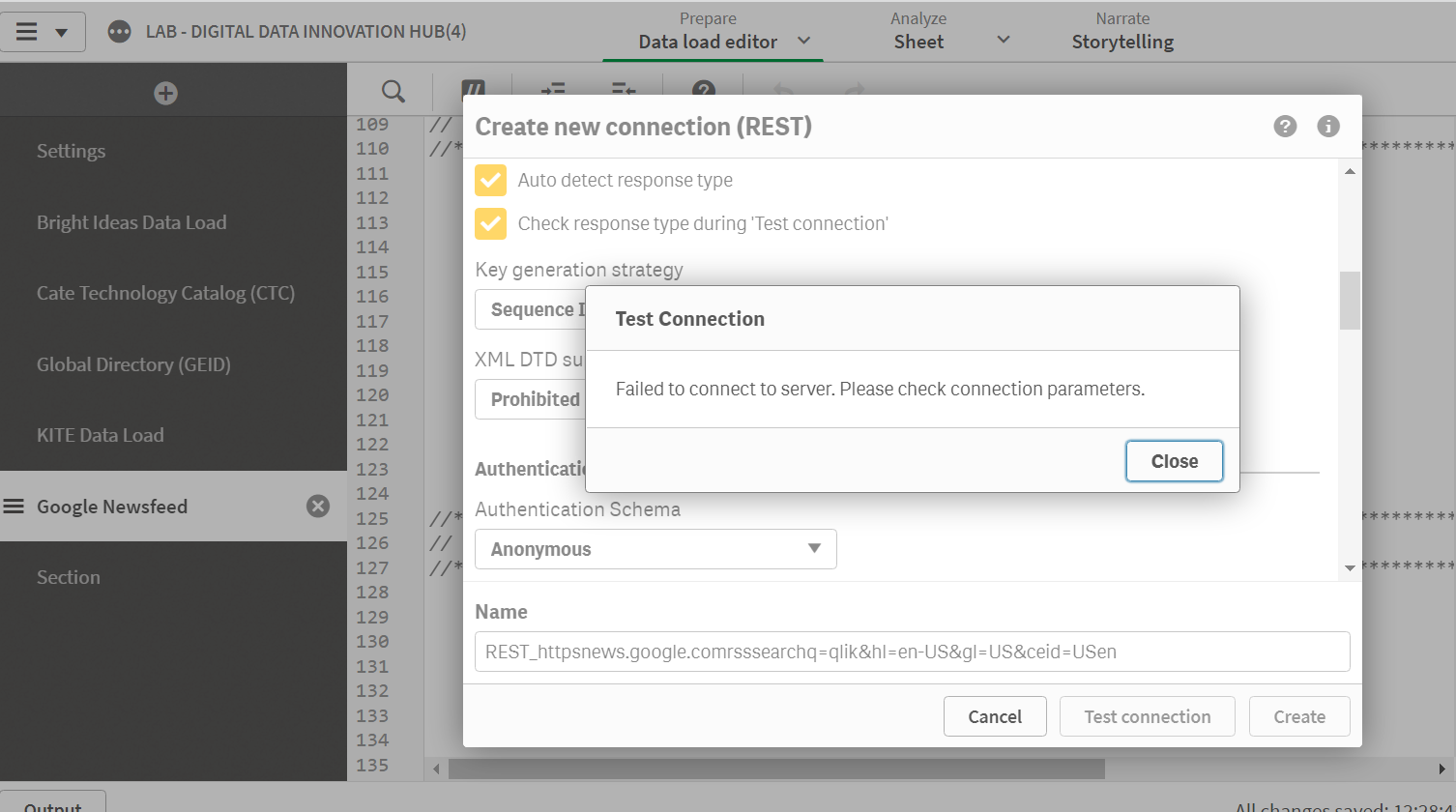
Task: Click the dialog vertical scrollbar thumb
Action: [1350, 301]
